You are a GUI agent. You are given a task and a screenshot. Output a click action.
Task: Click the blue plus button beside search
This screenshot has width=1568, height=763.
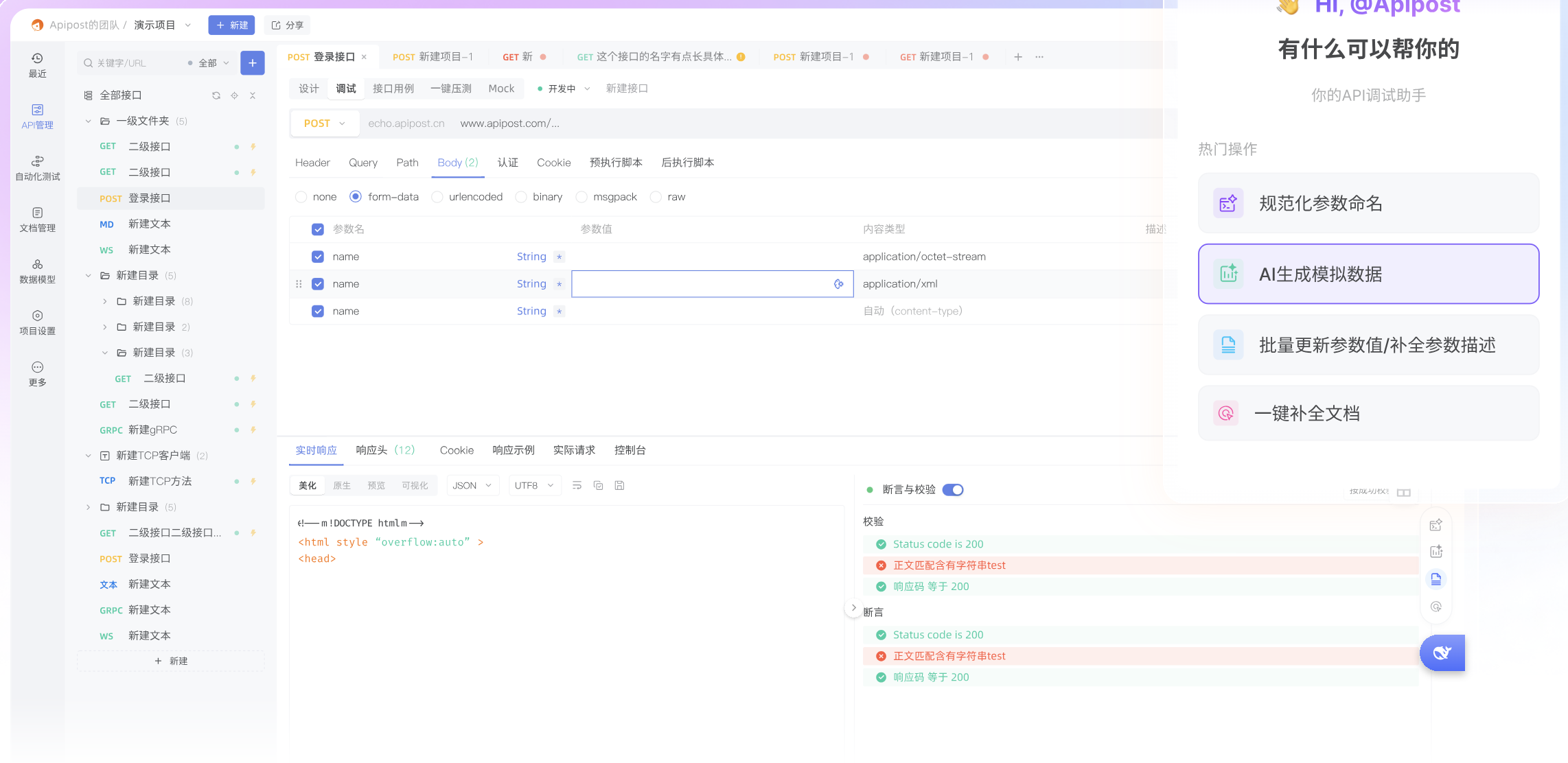pos(252,63)
